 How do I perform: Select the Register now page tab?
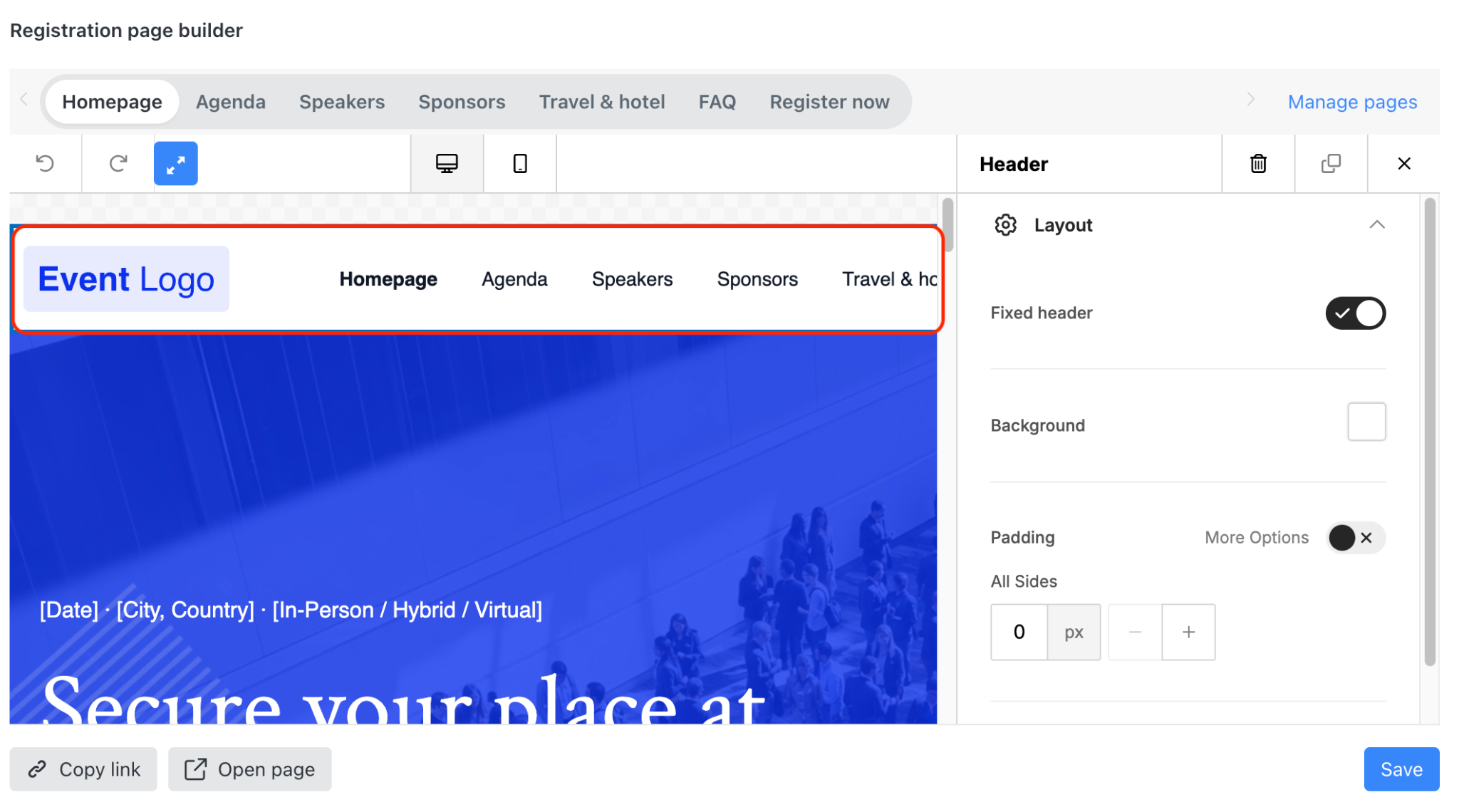tap(829, 102)
